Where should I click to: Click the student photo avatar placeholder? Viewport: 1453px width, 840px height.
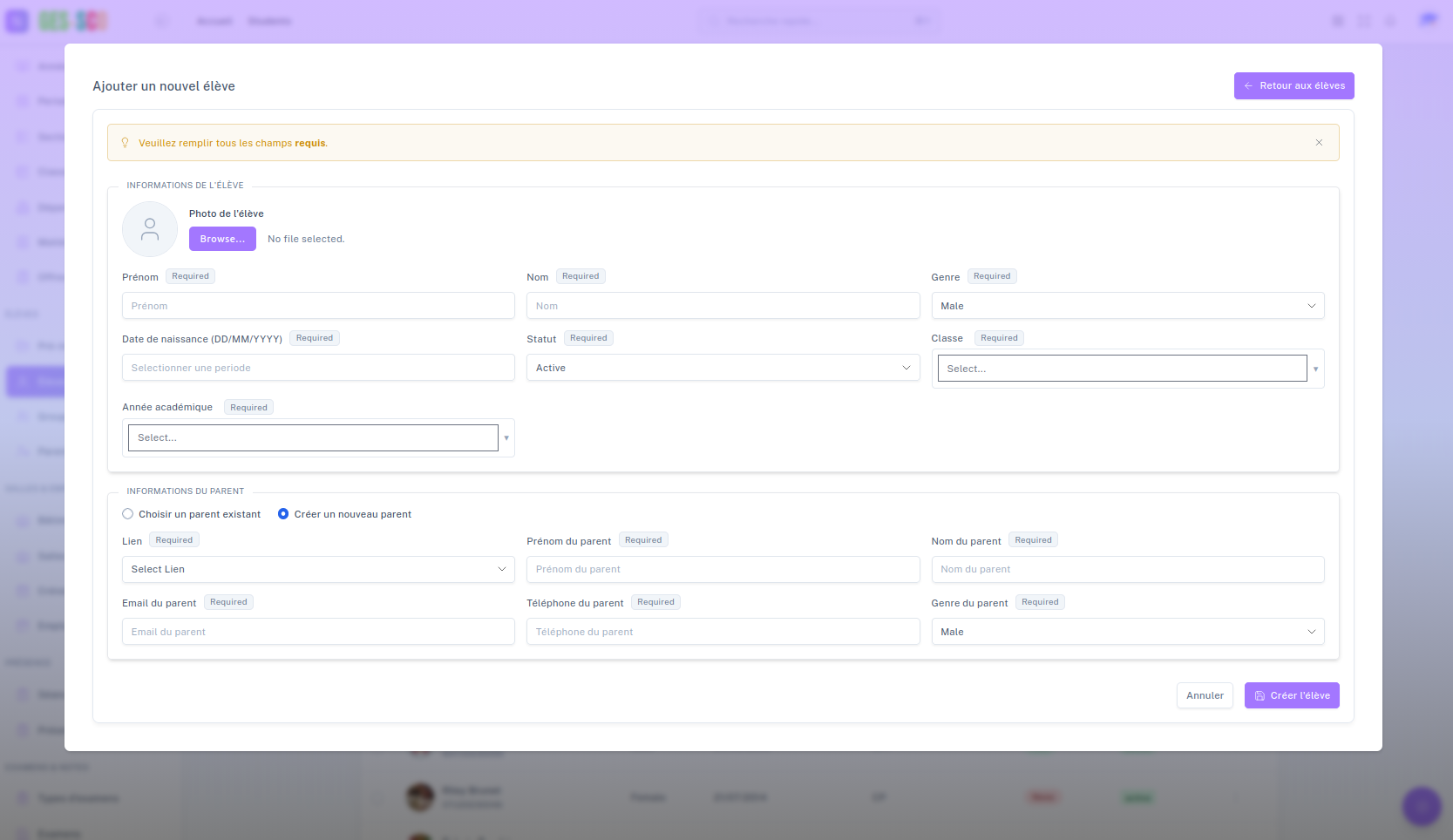pyautogui.click(x=150, y=229)
